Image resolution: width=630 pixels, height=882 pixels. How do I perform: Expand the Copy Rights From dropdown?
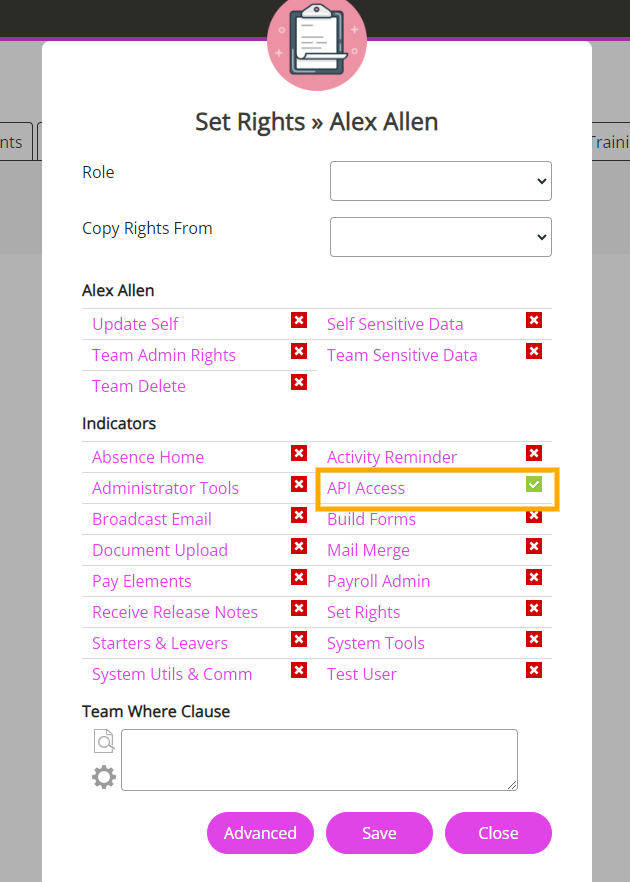tap(440, 237)
